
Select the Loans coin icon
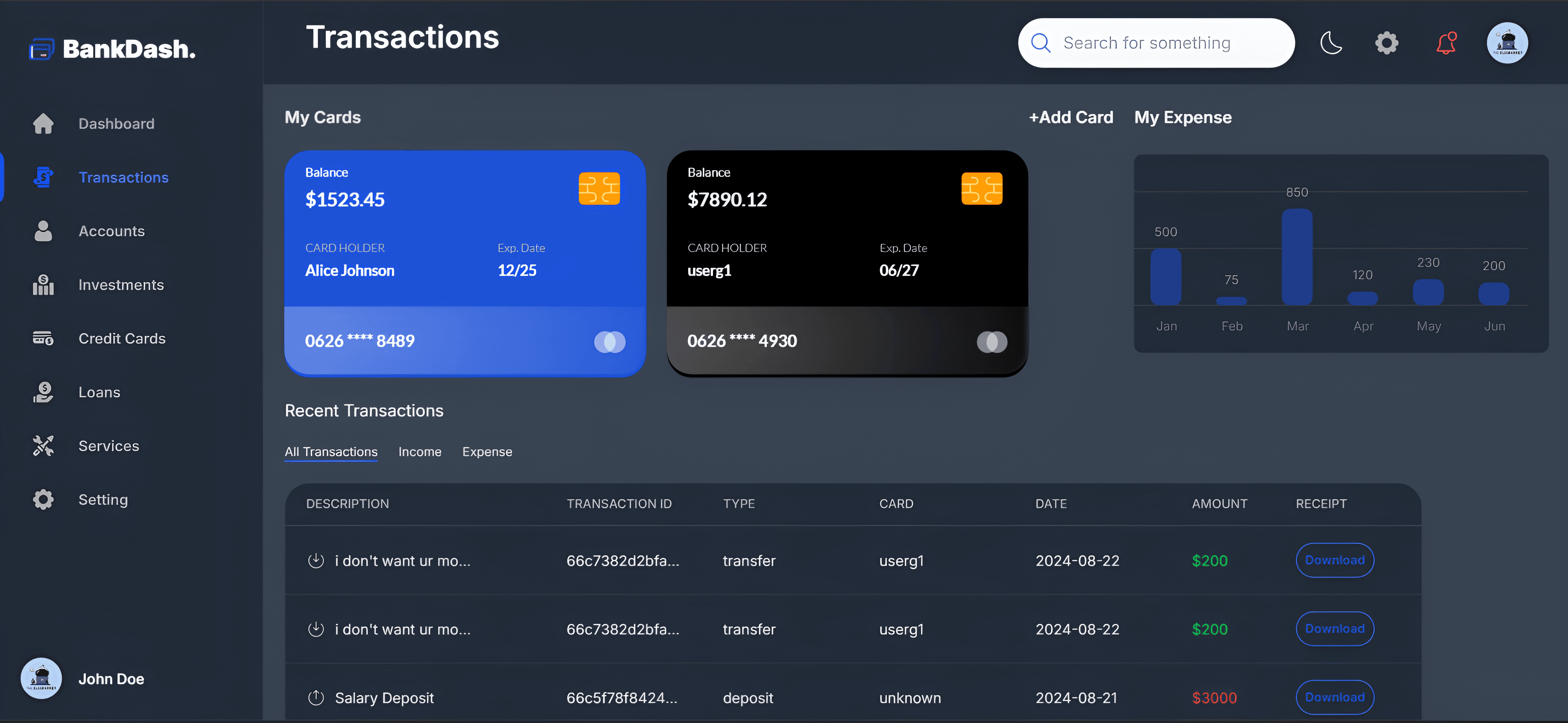click(x=43, y=392)
